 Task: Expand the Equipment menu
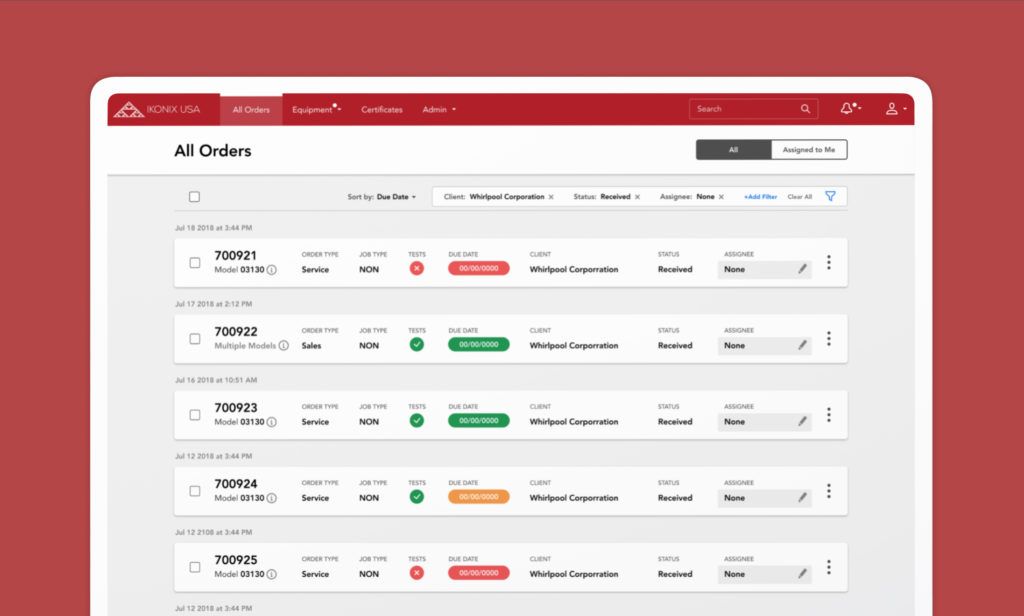tap(316, 110)
